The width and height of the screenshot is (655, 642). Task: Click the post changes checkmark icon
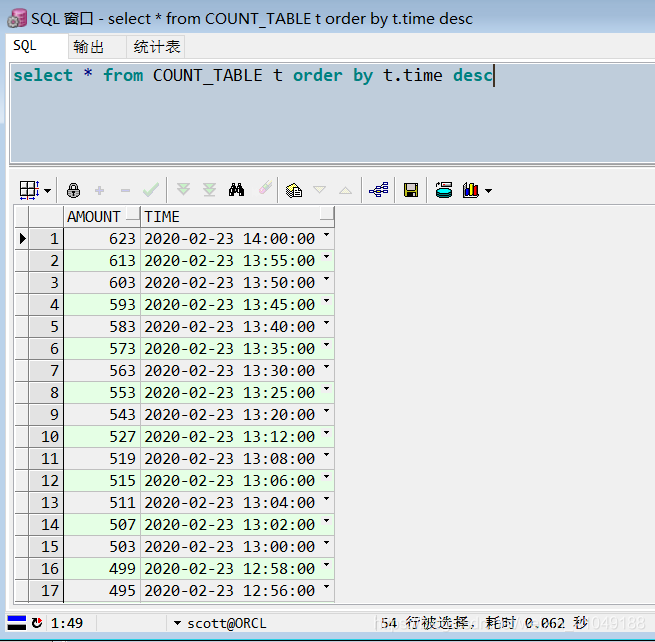point(151,190)
